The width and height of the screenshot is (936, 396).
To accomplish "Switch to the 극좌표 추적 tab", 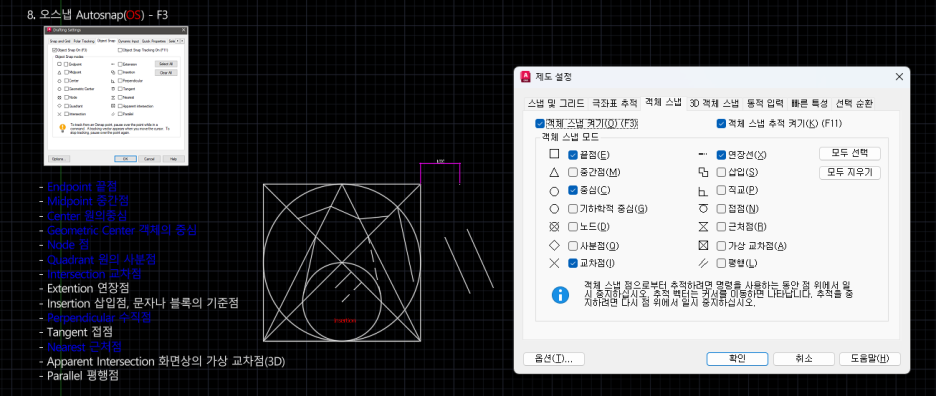I will [x=614, y=103].
